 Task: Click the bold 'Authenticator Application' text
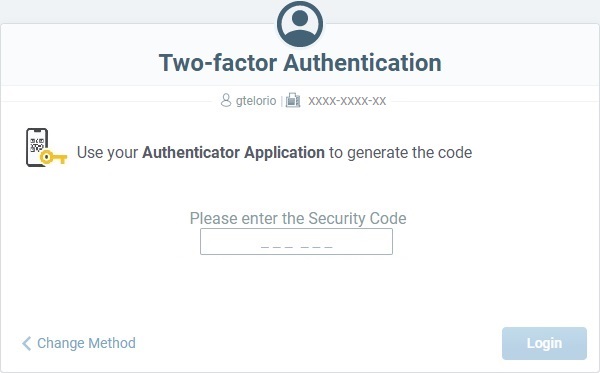coord(233,152)
